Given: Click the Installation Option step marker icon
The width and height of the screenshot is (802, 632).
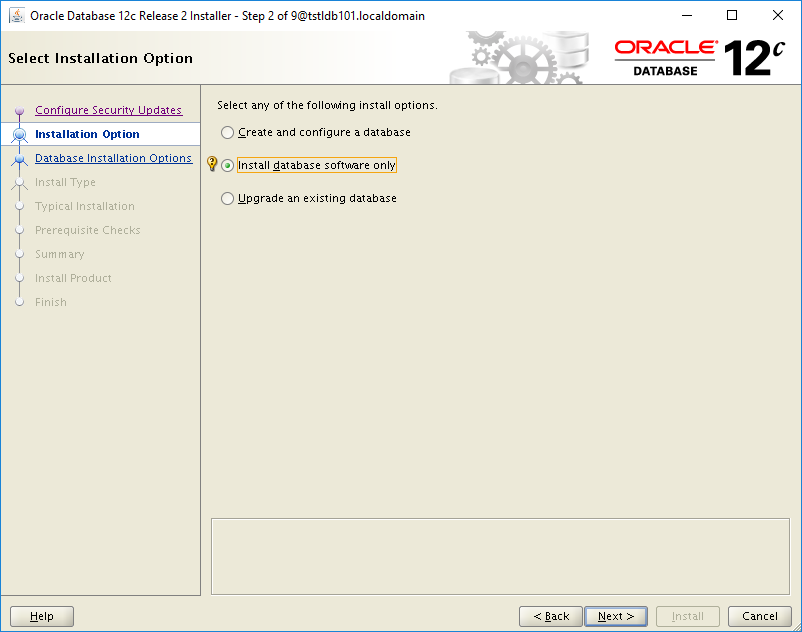Looking at the screenshot, I should (x=19, y=134).
